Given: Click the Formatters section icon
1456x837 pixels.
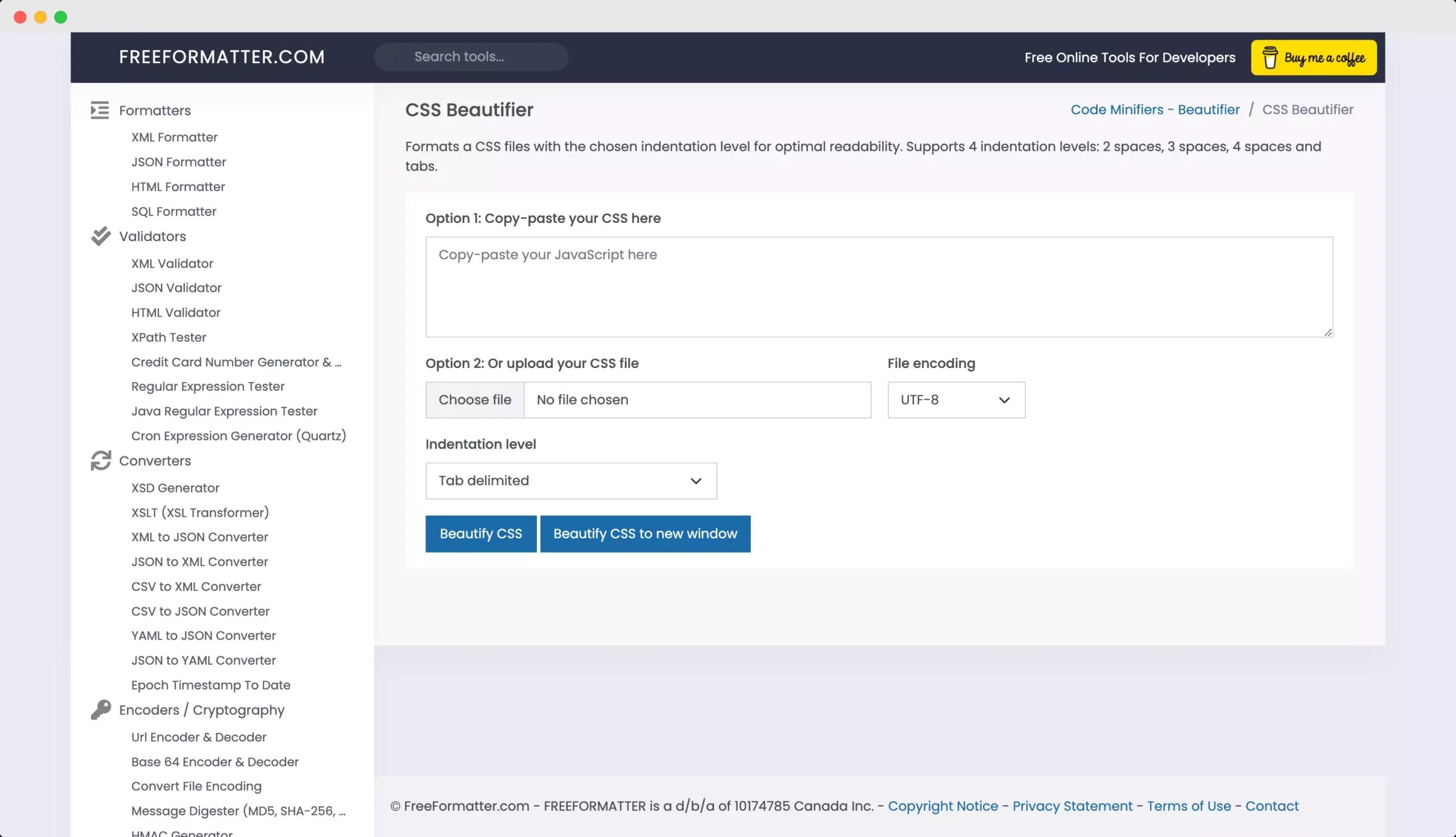Looking at the screenshot, I should click(100, 110).
